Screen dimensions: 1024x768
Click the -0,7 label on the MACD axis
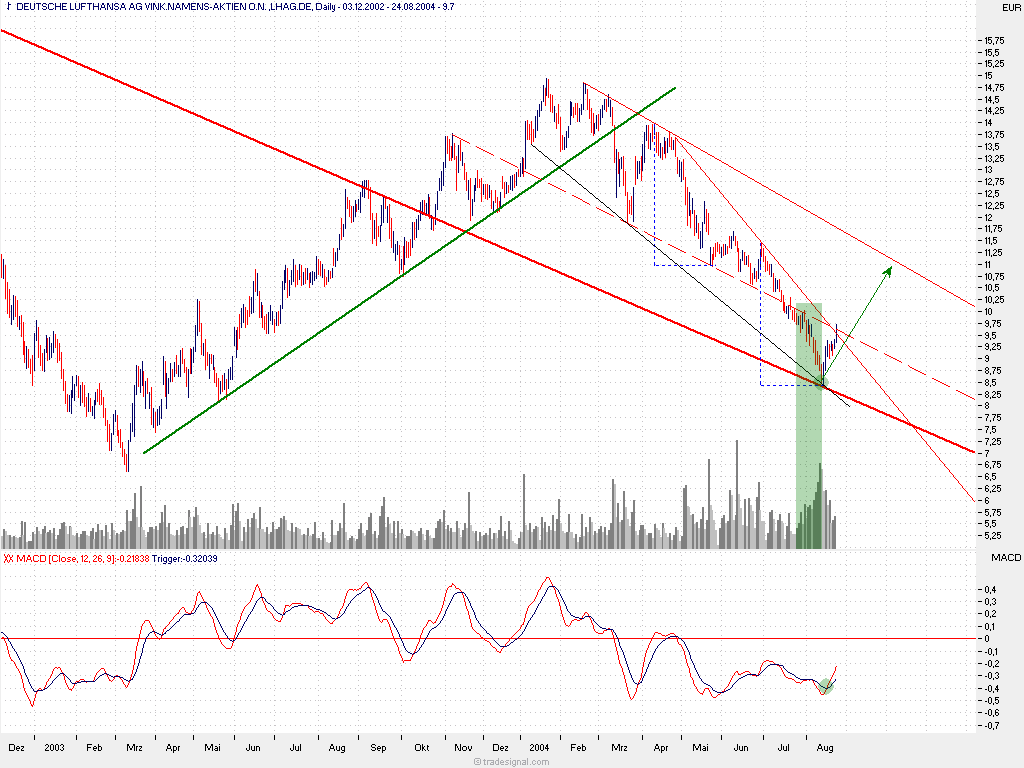tap(991, 725)
